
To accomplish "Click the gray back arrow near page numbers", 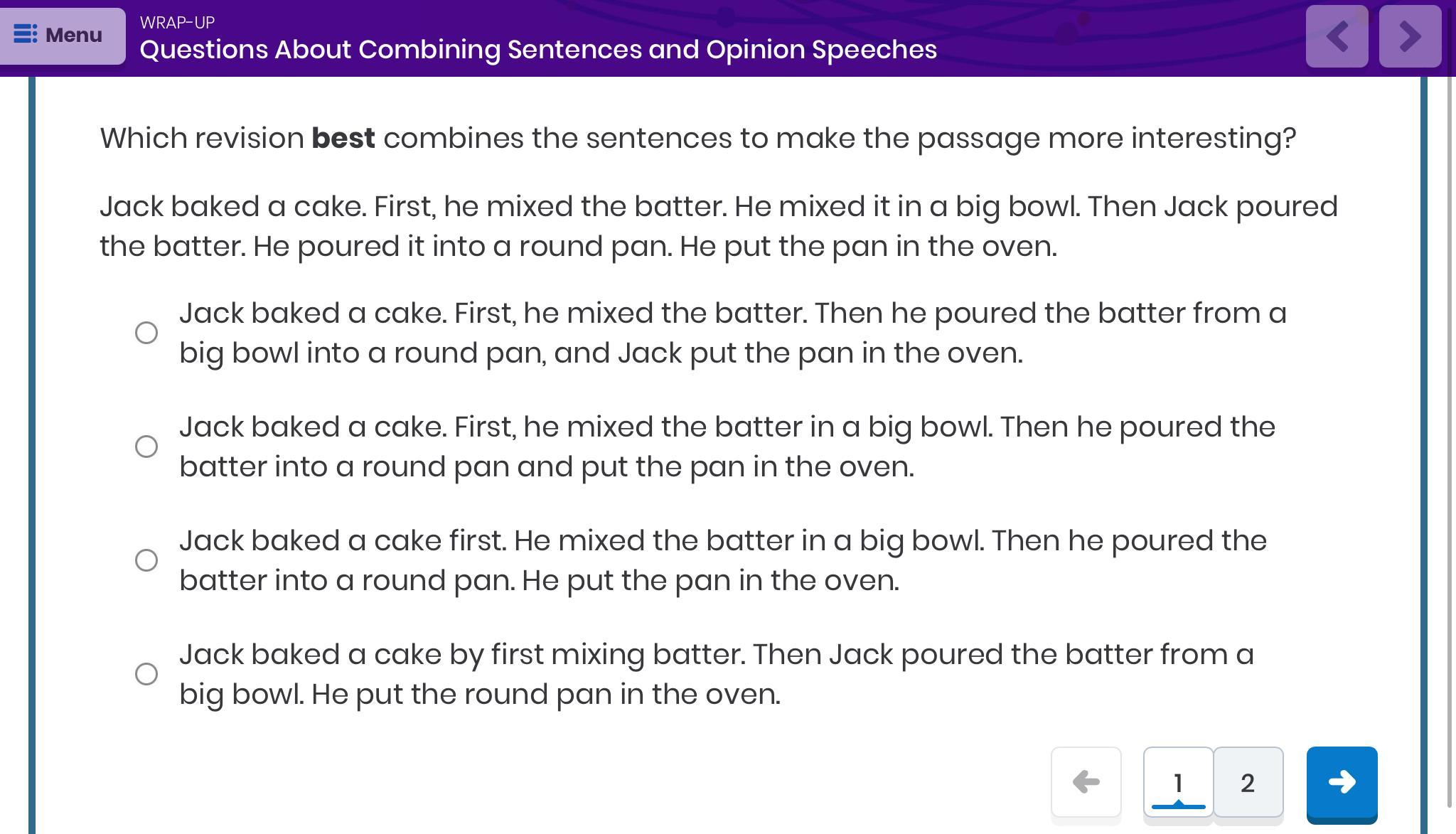I will click(1086, 782).
